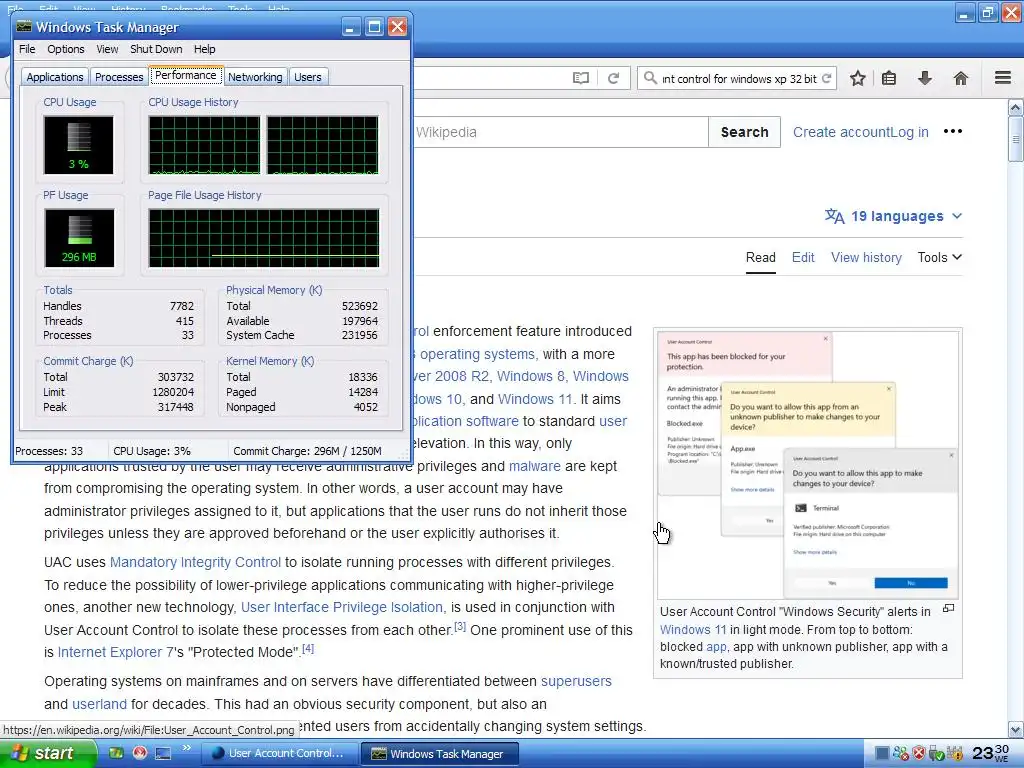The image size is (1024, 768).
Task: Click the CPU Usage gauge showing 3 %
Action: click(x=78, y=145)
